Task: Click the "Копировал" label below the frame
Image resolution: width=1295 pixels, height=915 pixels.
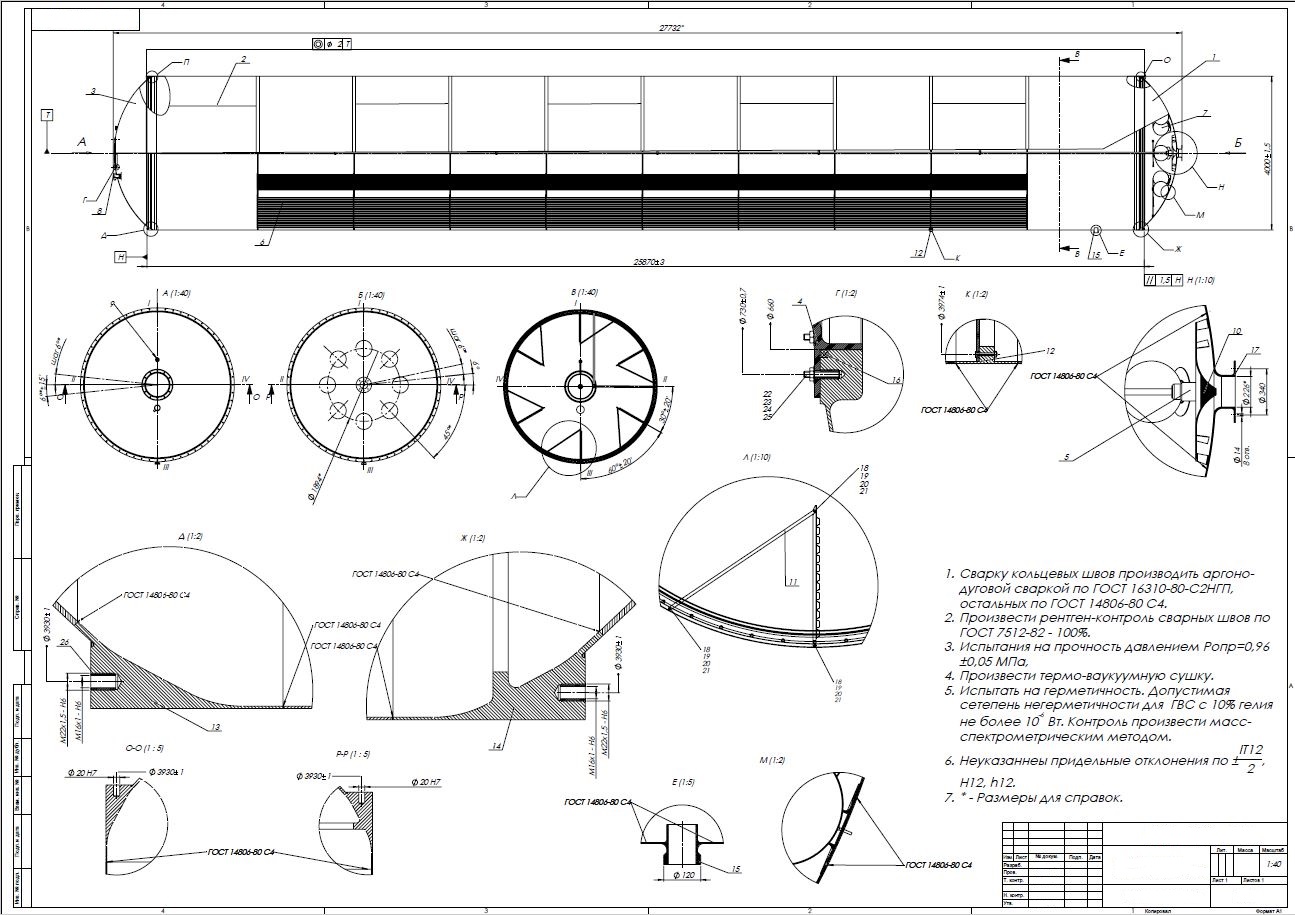Action: [x=1160, y=910]
